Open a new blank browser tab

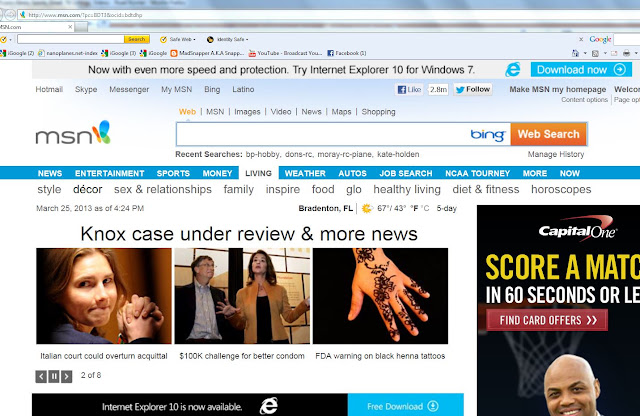tap(81, 27)
